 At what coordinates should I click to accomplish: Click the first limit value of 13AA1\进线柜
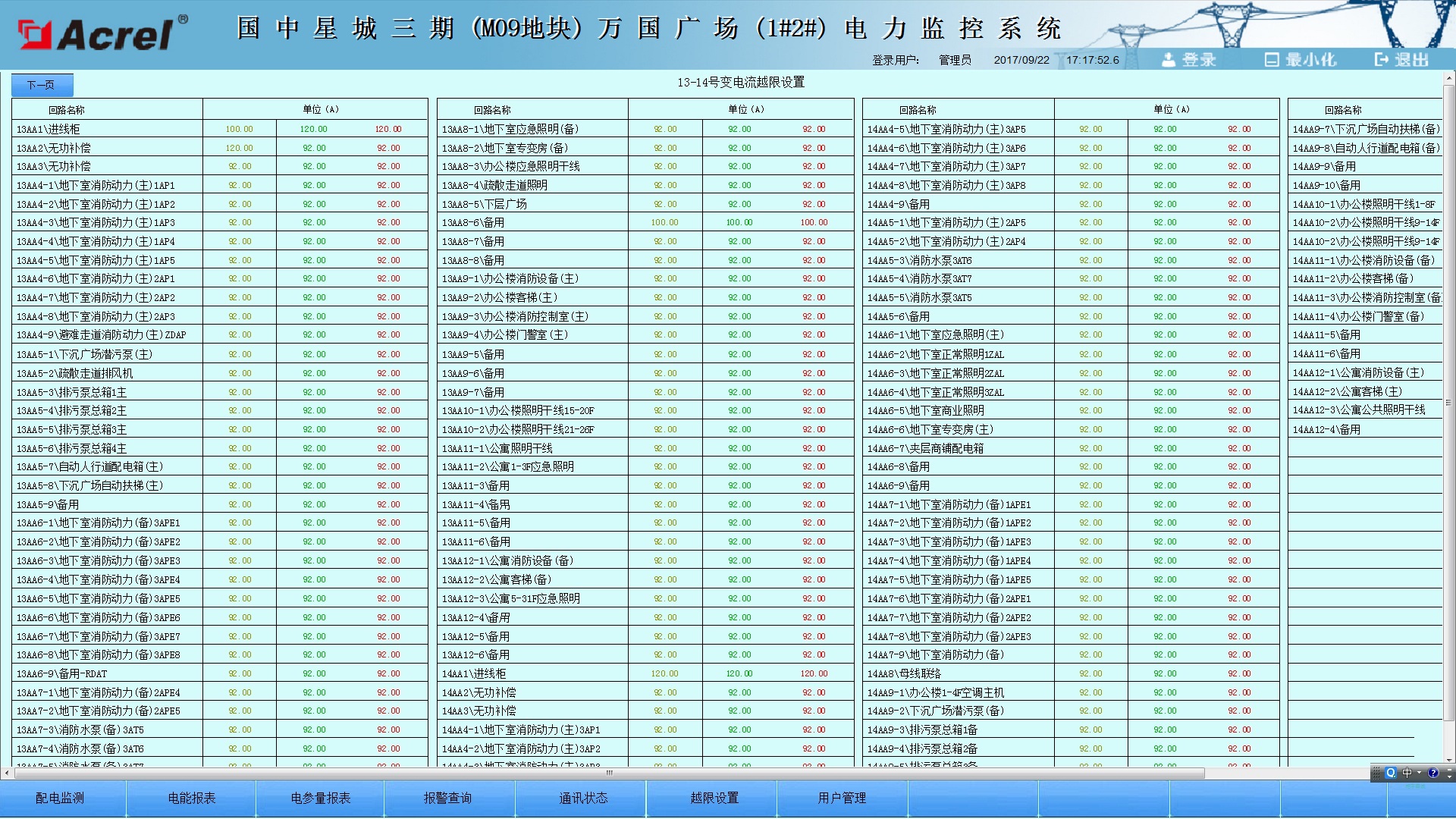pyautogui.click(x=239, y=130)
